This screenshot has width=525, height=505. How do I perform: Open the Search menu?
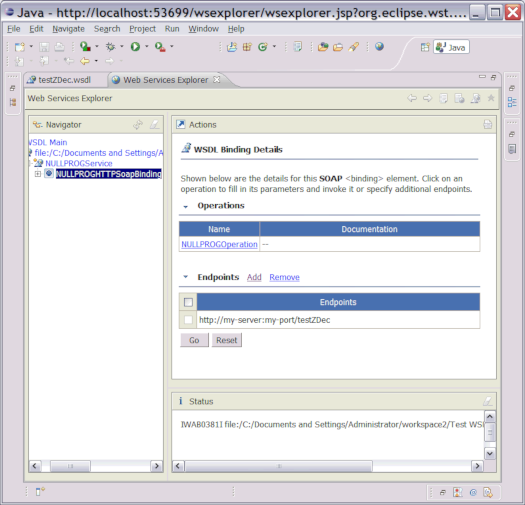point(107,29)
